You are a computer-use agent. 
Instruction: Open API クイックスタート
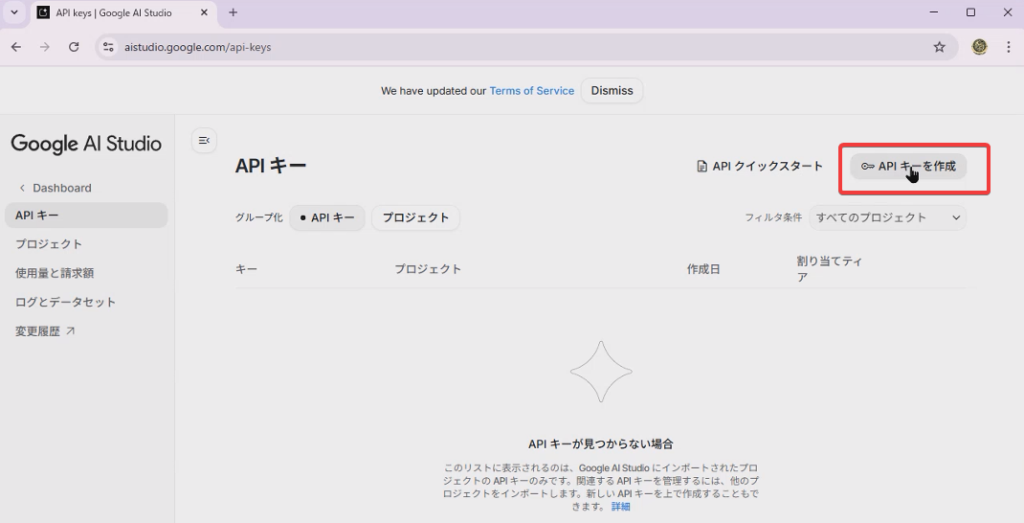point(760,166)
